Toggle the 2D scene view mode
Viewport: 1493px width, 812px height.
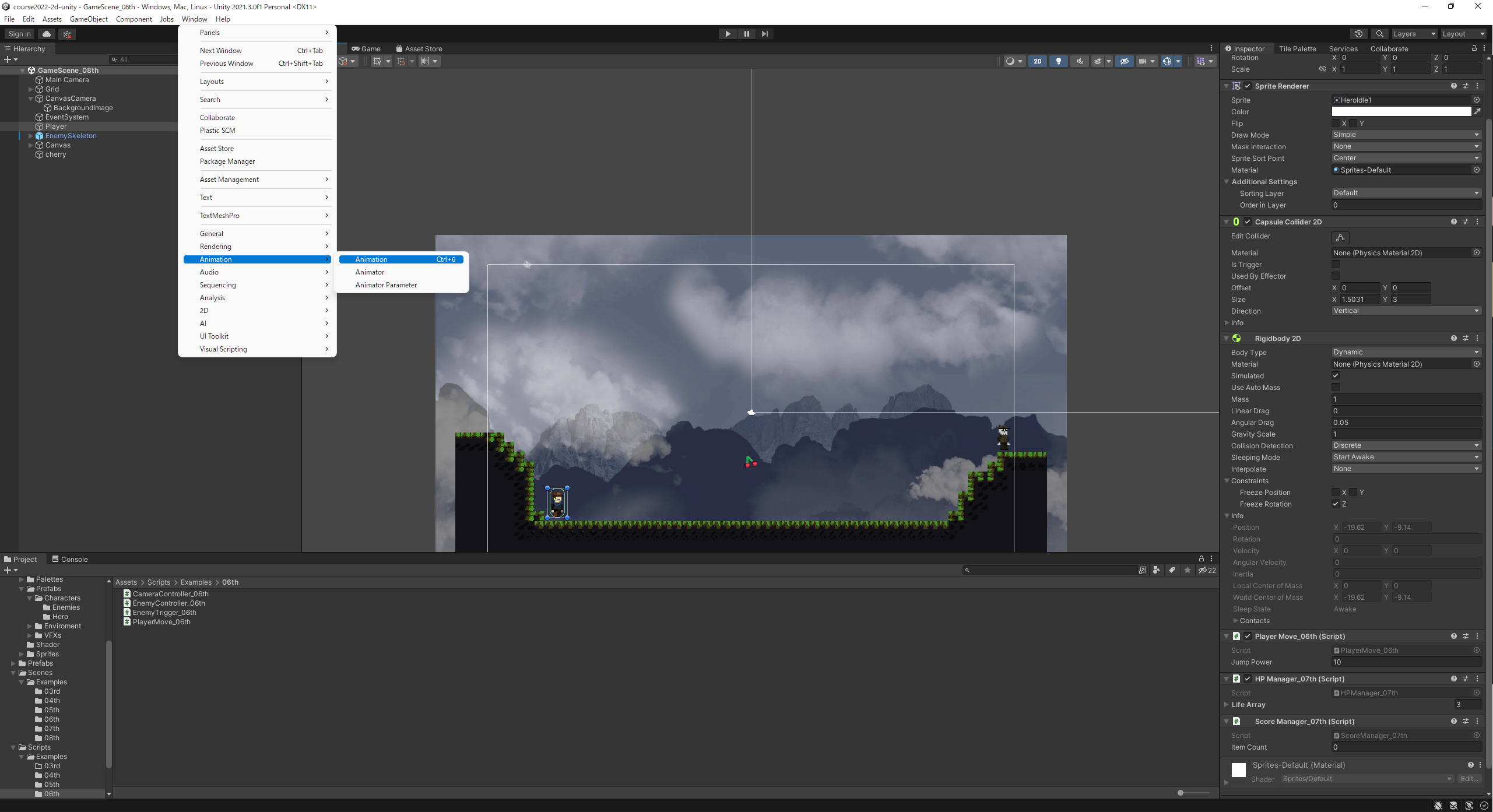pyautogui.click(x=1038, y=61)
